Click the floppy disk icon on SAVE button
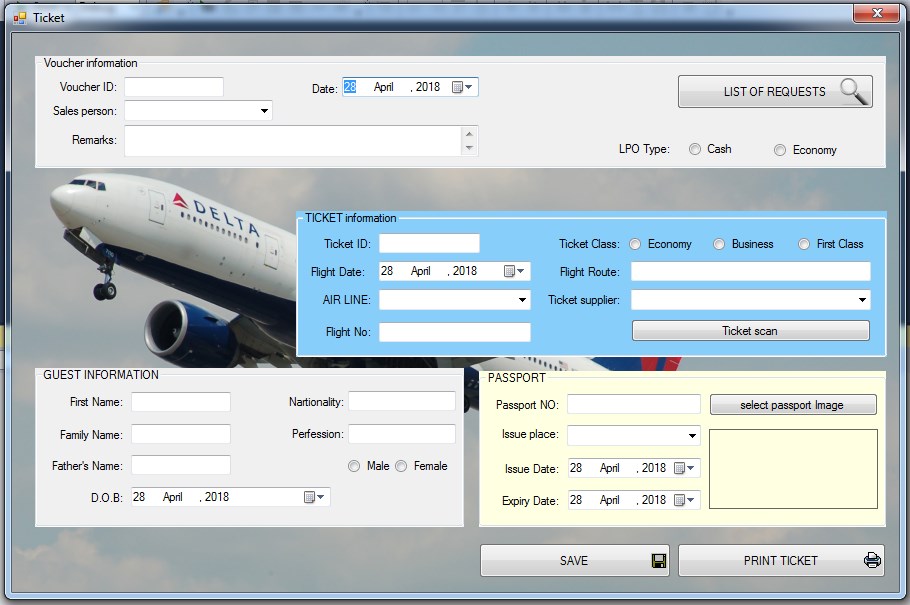The image size is (910, 605). [x=657, y=560]
